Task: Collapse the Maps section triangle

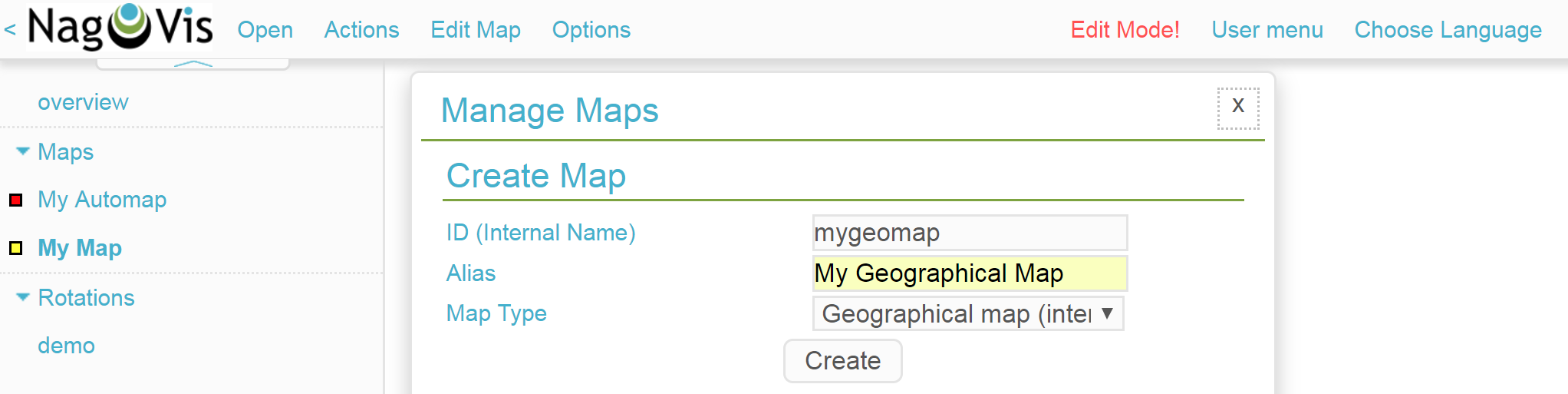Action: click(23, 151)
